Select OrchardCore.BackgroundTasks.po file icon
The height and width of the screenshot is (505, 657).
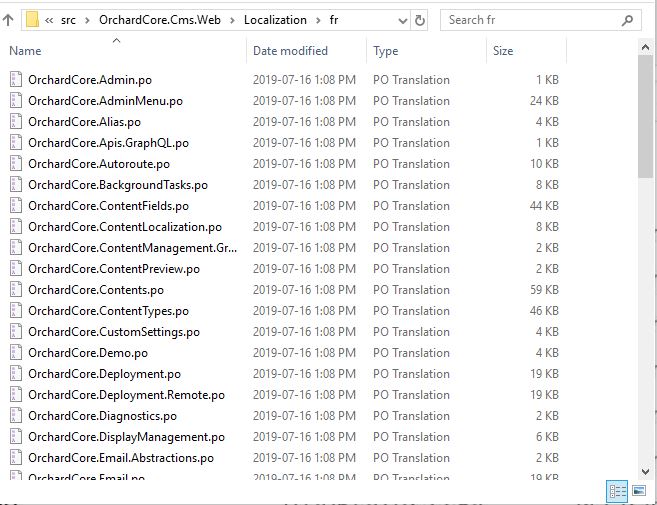pyautogui.click(x=16, y=184)
